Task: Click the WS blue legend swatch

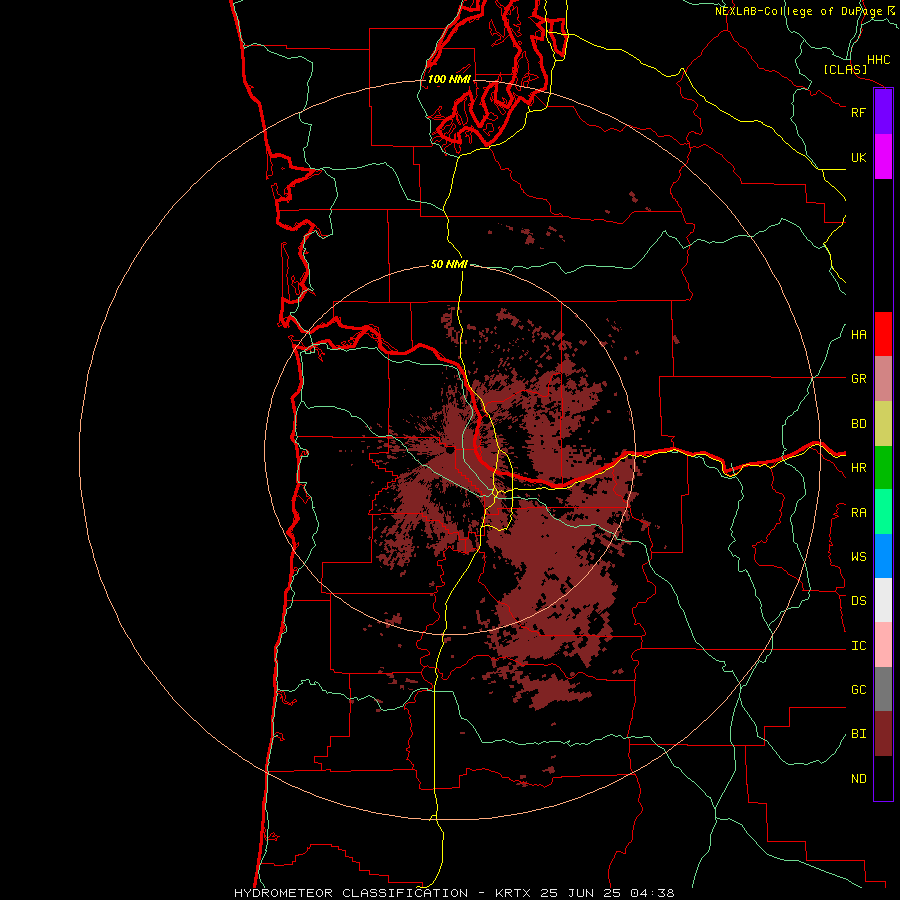Action: click(x=883, y=556)
